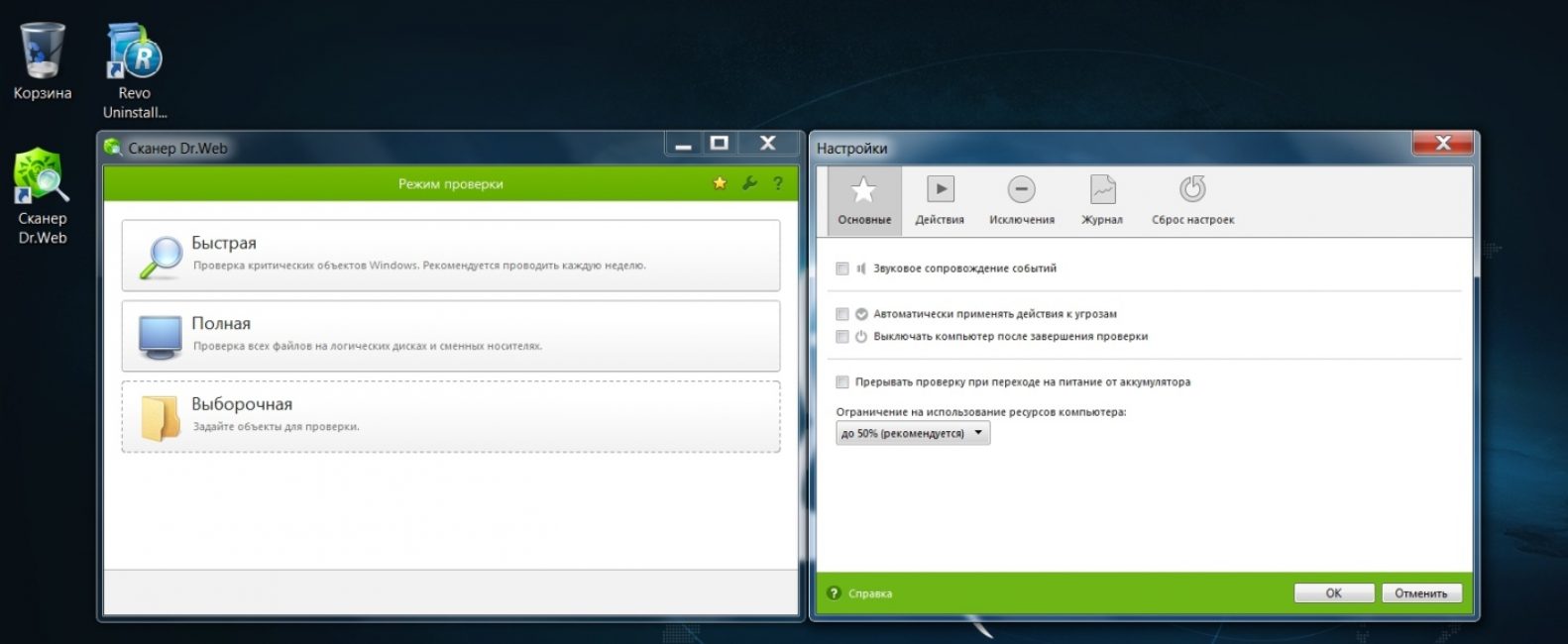
Task: Minimize the Сканер Dr.Web window
Action: pos(683,145)
